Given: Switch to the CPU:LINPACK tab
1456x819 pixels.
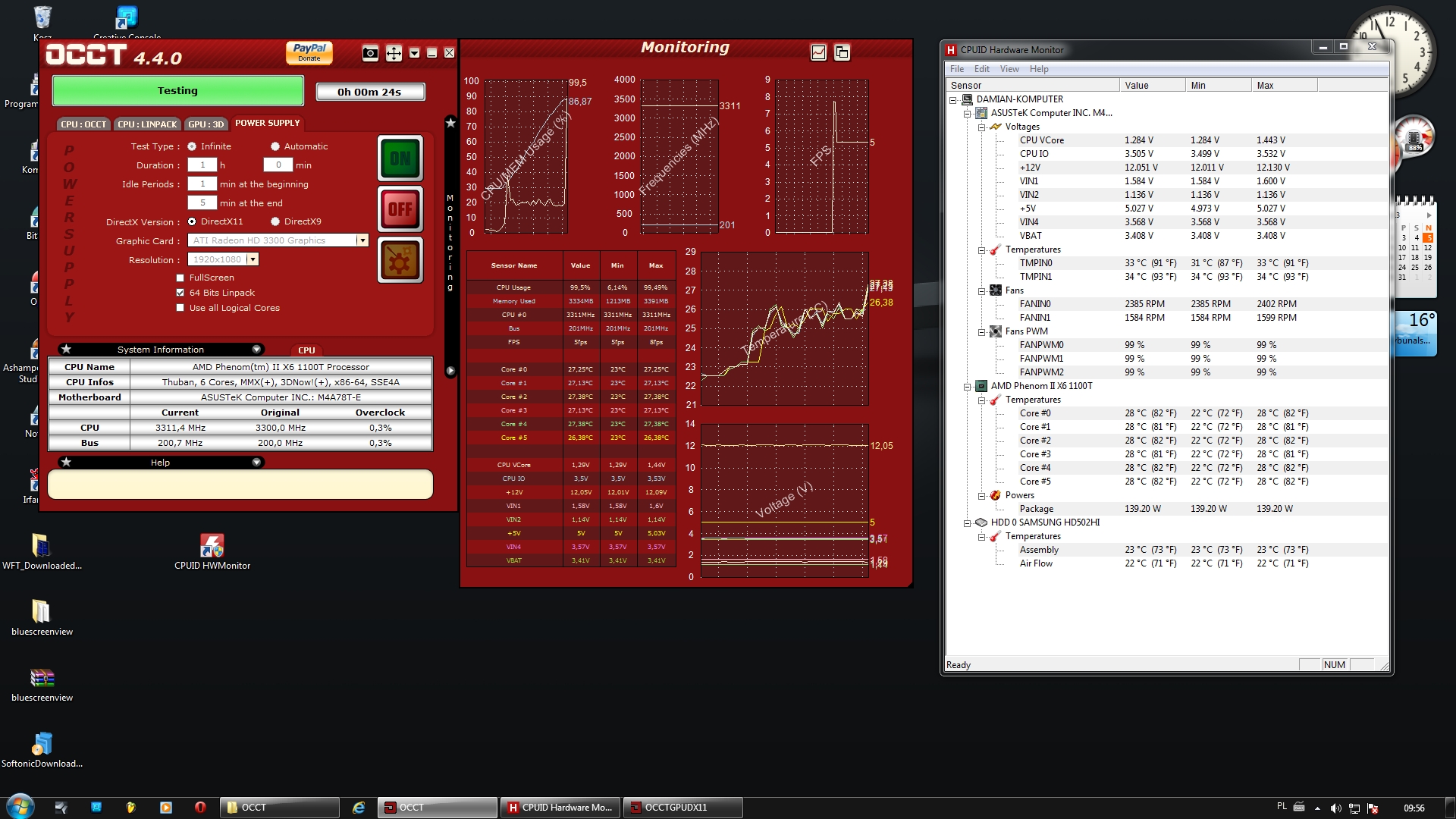Looking at the screenshot, I should (x=147, y=124).
